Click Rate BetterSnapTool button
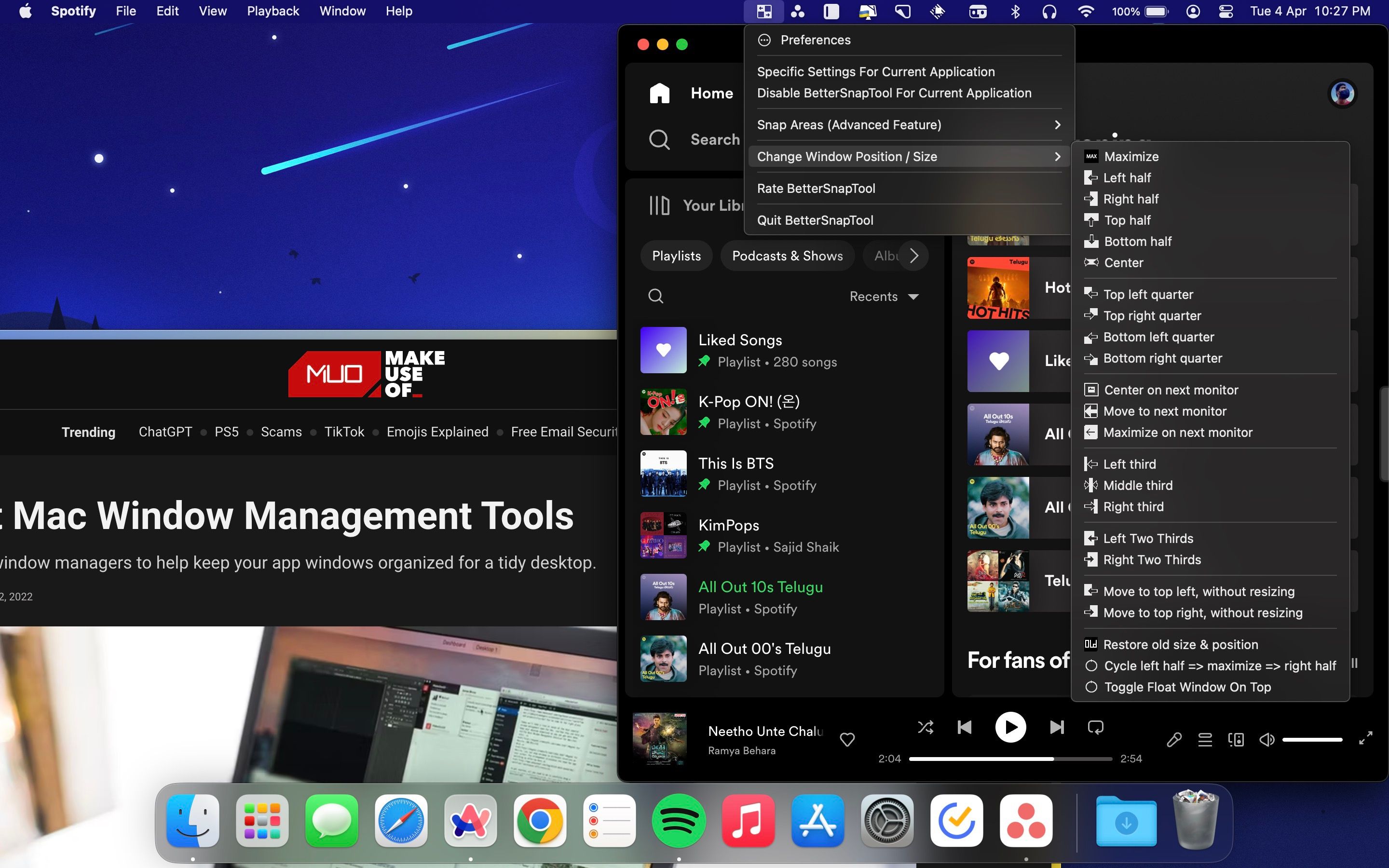 pos(815,188)
